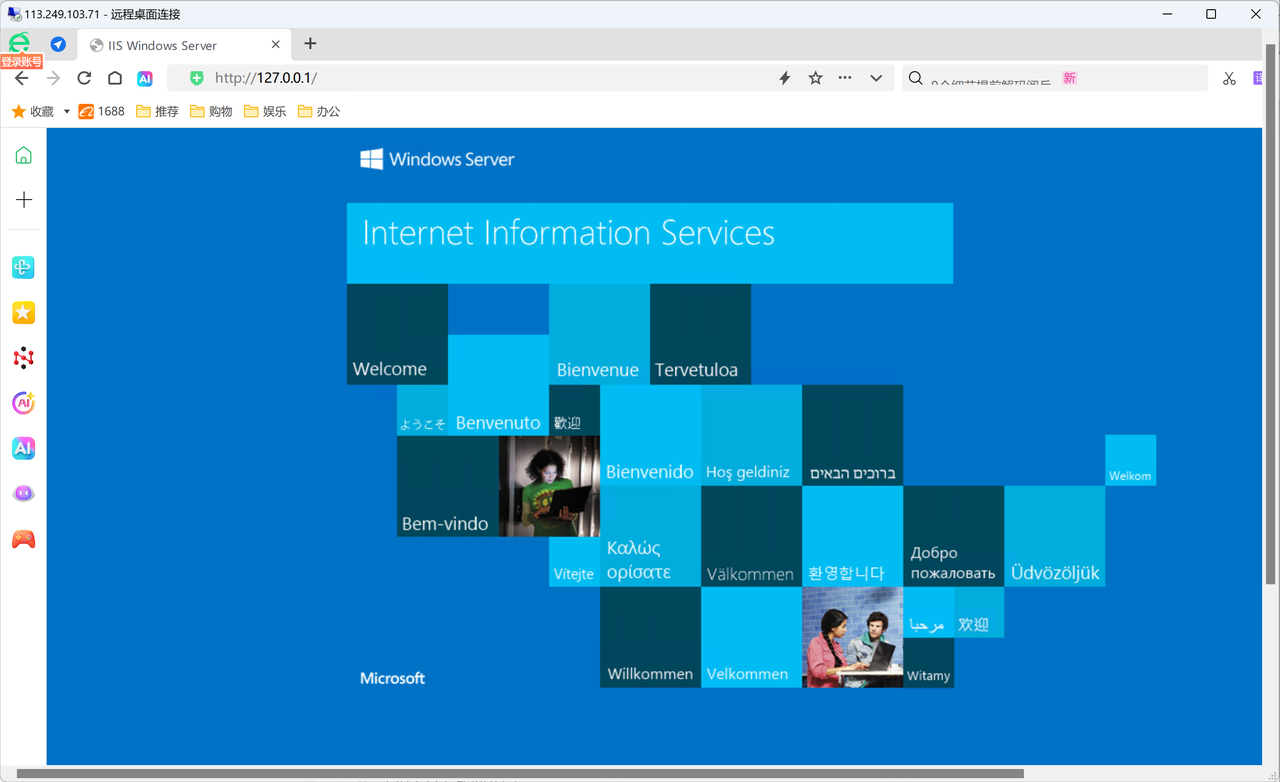Image resolution: width=1280 pixels, height=782 pixels.
Task: Click the Välkommen tile
Action: point(751,537)
